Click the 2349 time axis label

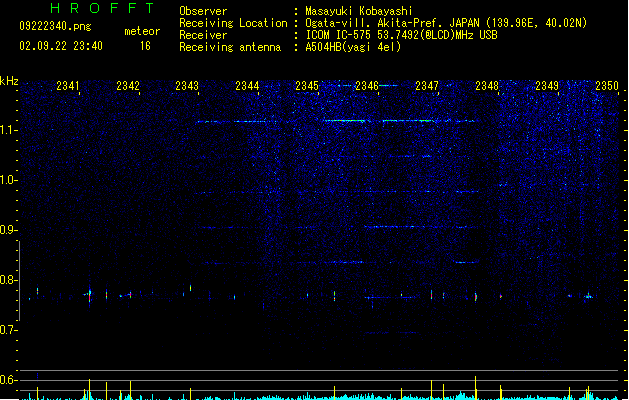547,86
